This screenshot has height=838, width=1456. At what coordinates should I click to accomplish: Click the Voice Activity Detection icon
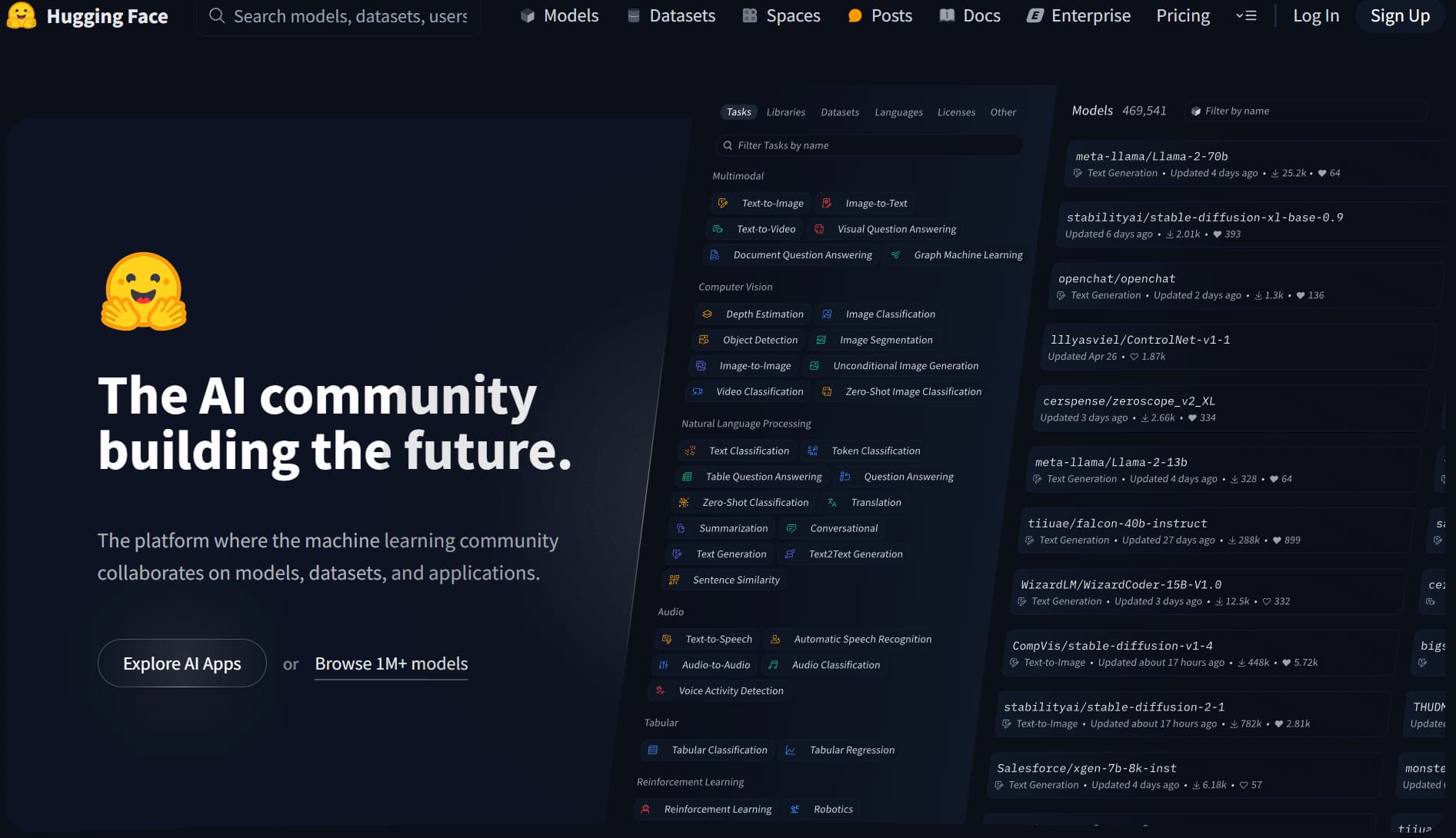point(660,690)
